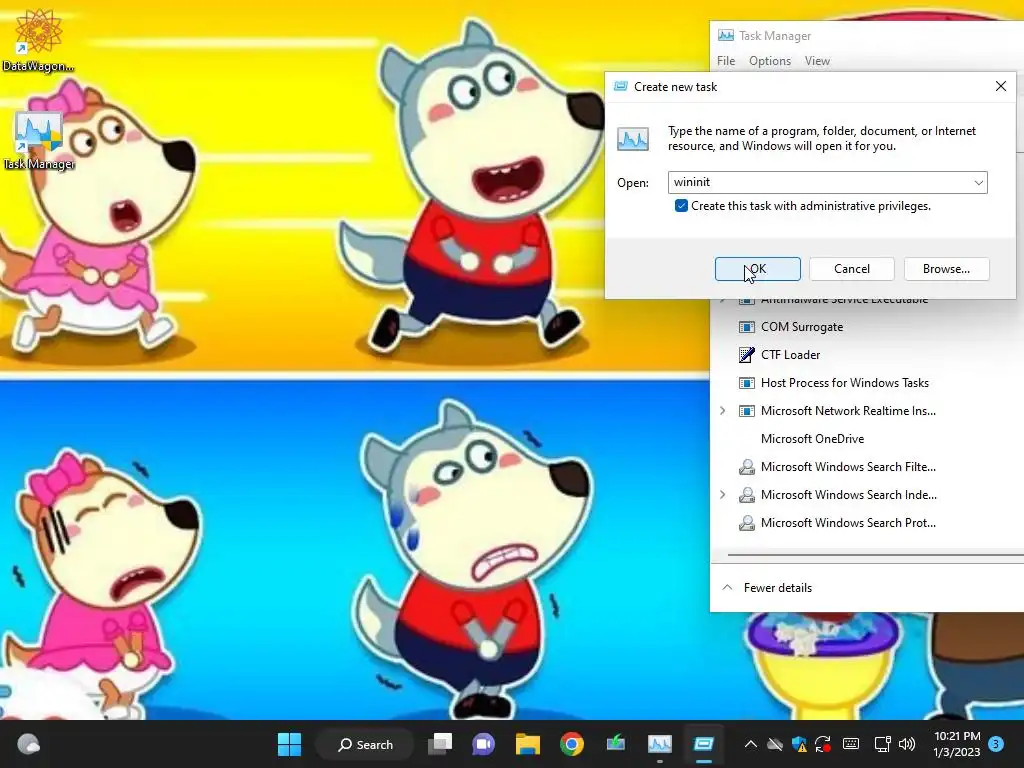Select the Microsoft OneDrive process row
Screen dimensions: 1024x768
point(867,439)
